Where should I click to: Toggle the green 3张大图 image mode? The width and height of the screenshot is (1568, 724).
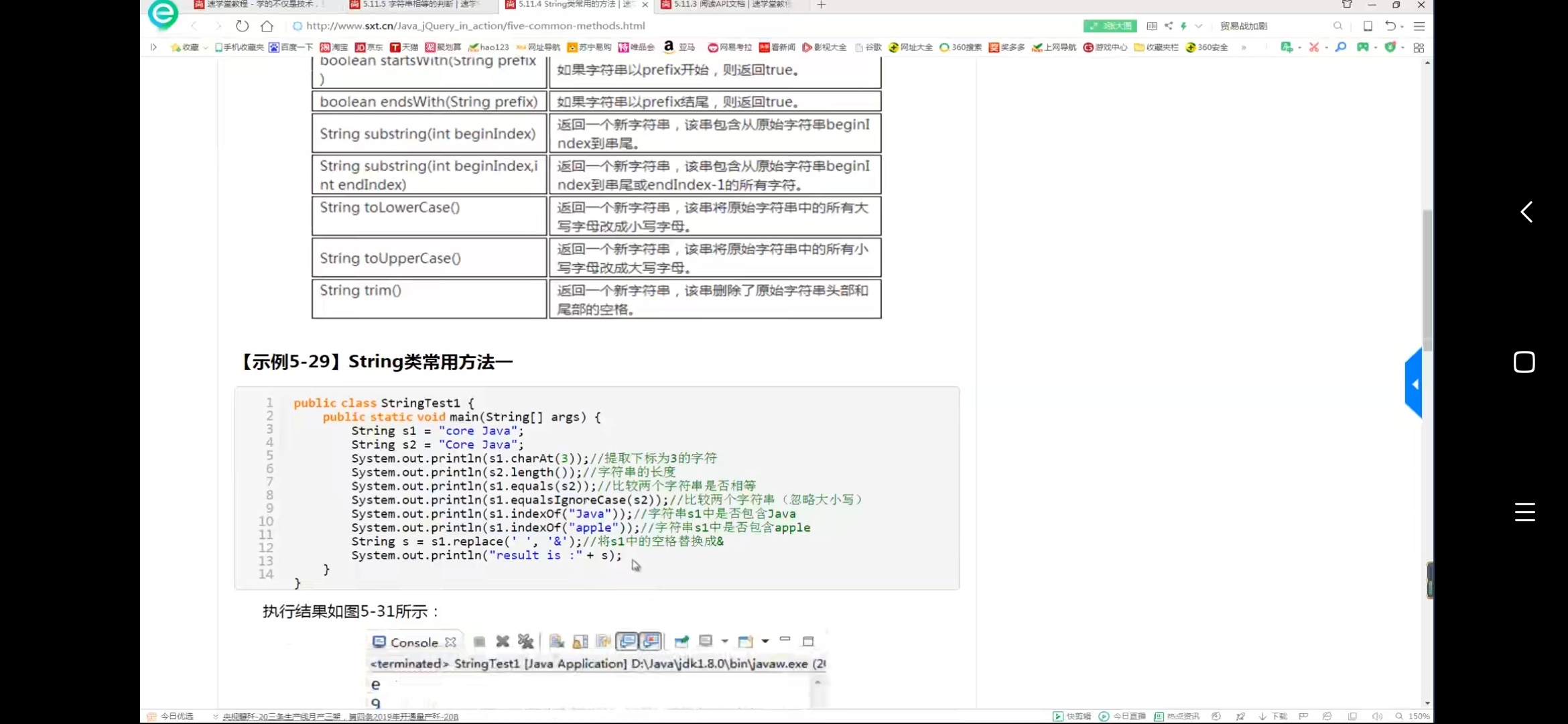(x=1110, y=25)
